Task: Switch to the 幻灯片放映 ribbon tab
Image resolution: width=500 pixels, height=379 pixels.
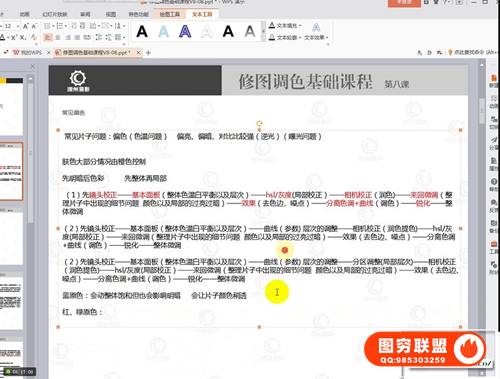Action: 55,14
